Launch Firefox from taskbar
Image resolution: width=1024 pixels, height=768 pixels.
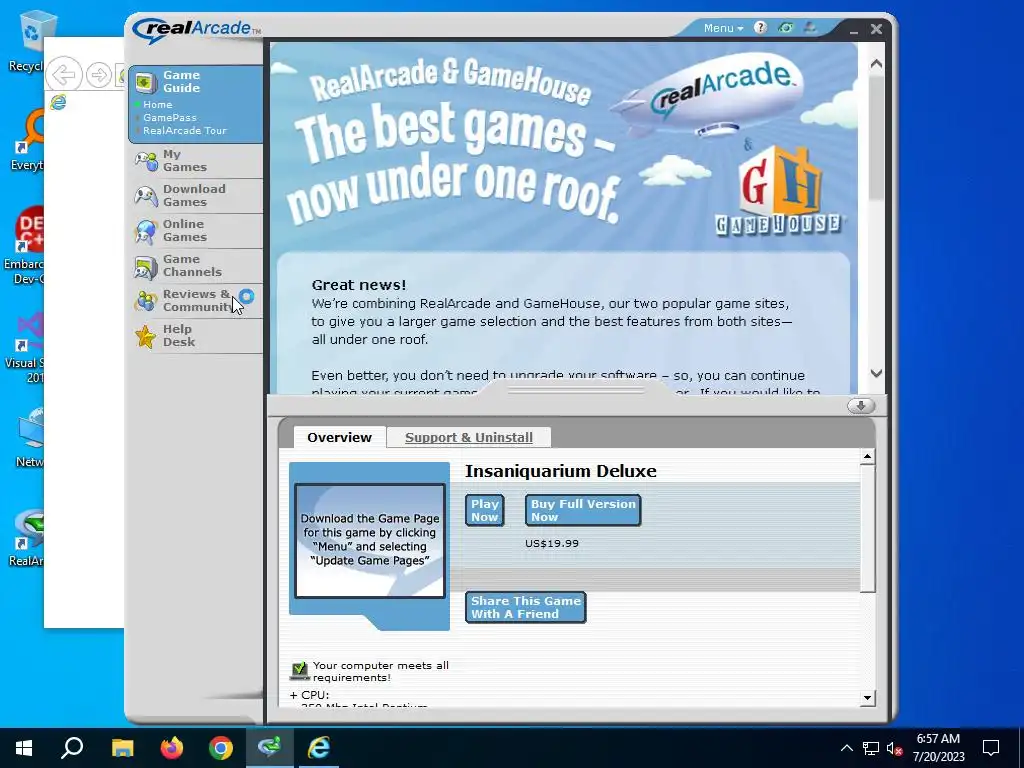[x=172, y=748]
